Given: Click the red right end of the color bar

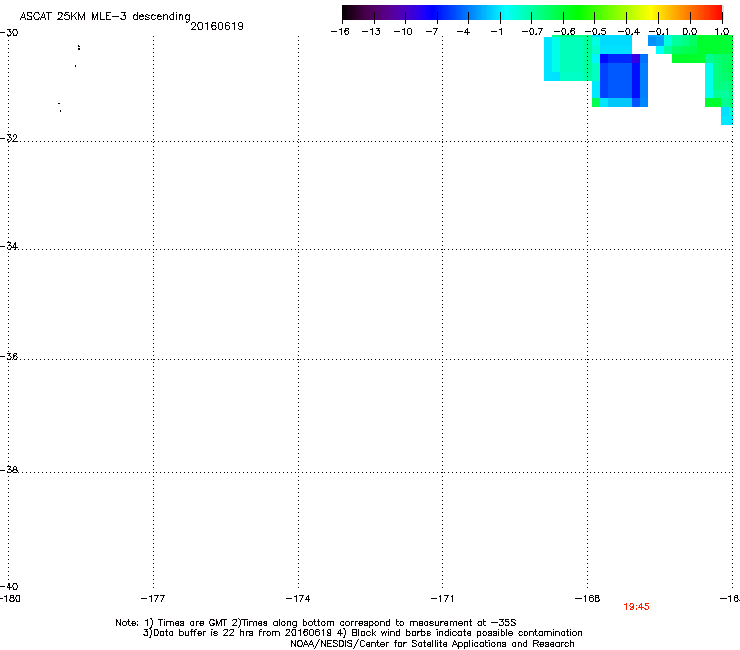Looking at the screenshot, I should point(713,12).
